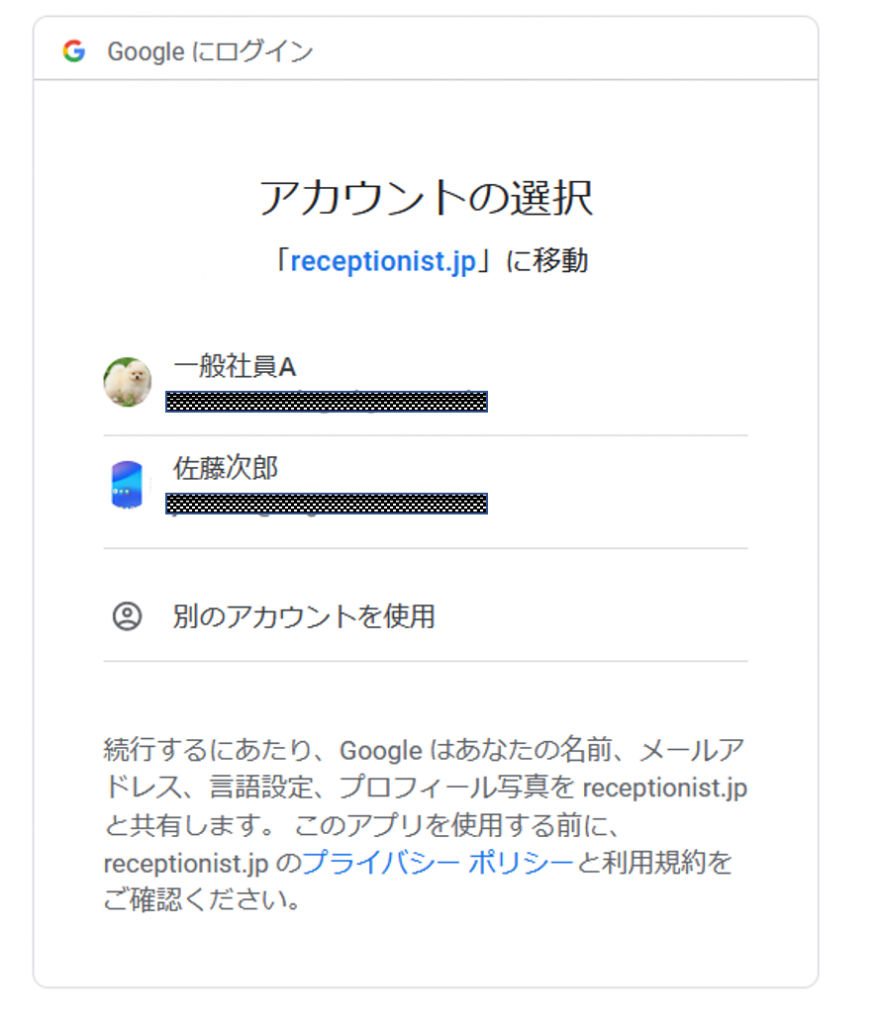
Task: Click the dog profile photo for 一般社員A
Action: 128,382
